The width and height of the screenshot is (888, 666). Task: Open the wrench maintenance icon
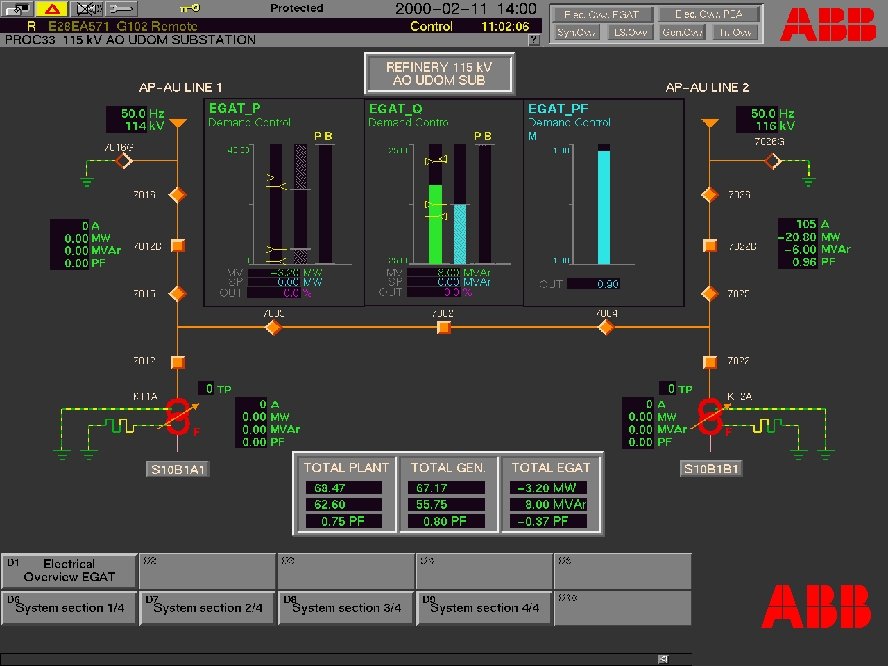pyautogui.click(x=120, y=9)
